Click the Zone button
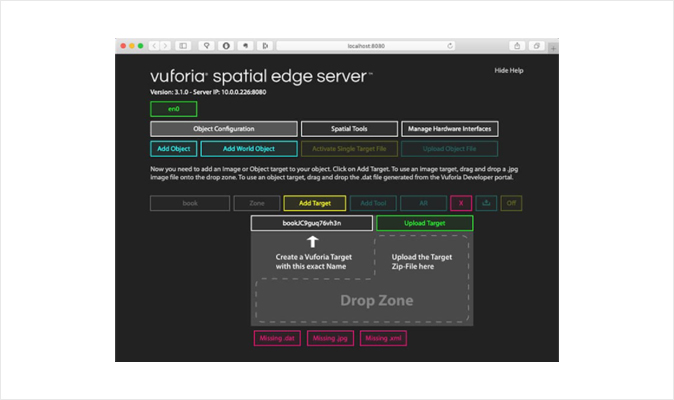674x400 pixels. click(x=257, y=203)
